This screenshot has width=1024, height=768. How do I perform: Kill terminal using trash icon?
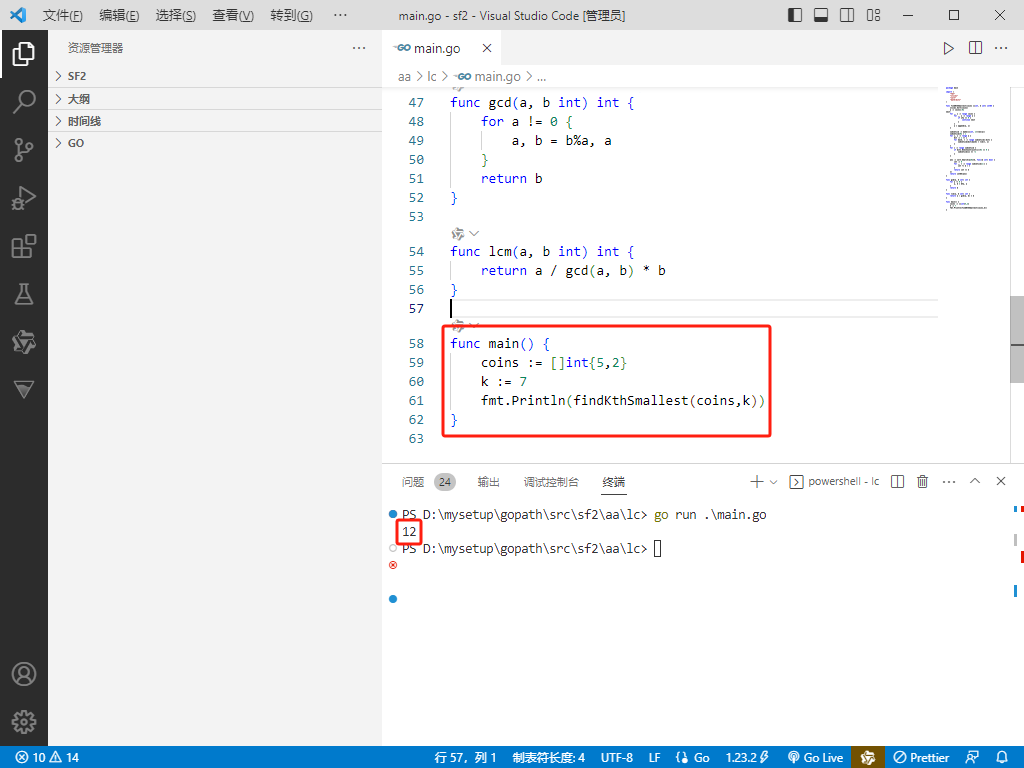click(922, 481)
